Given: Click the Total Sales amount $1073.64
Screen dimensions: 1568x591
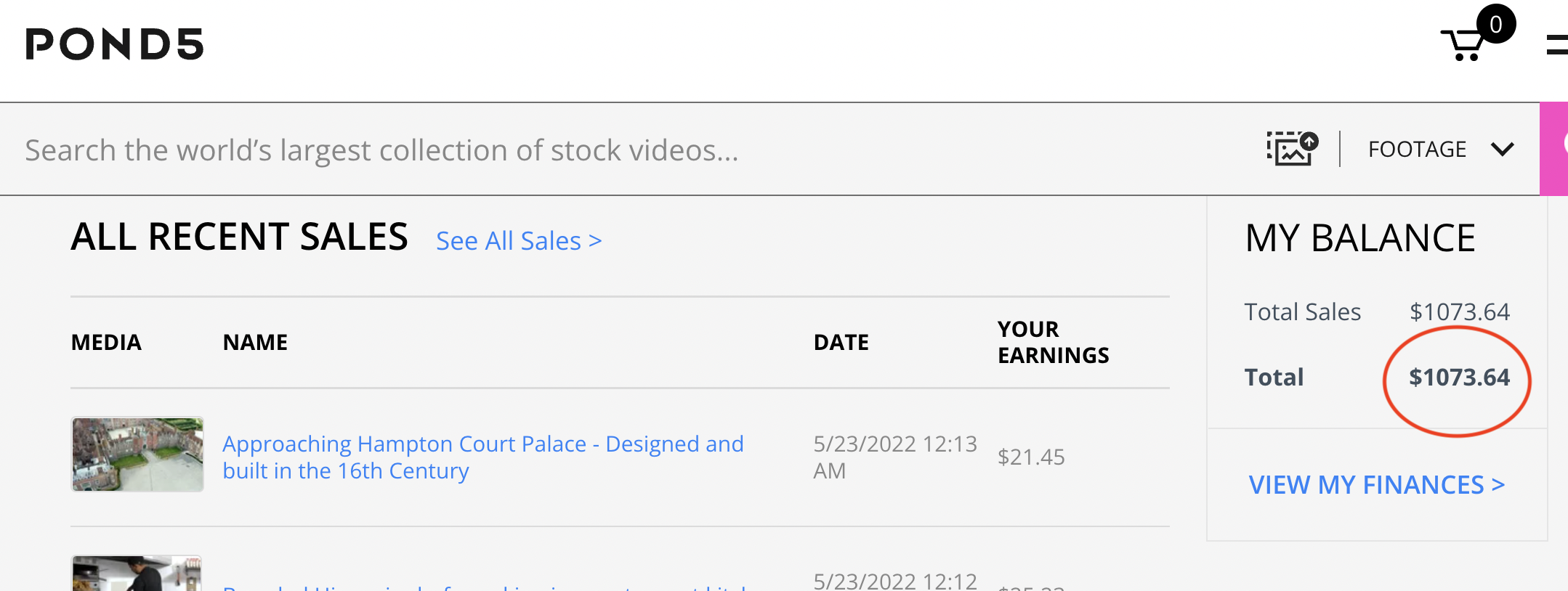Looking at the screenshot, I should pos(1460,311).
